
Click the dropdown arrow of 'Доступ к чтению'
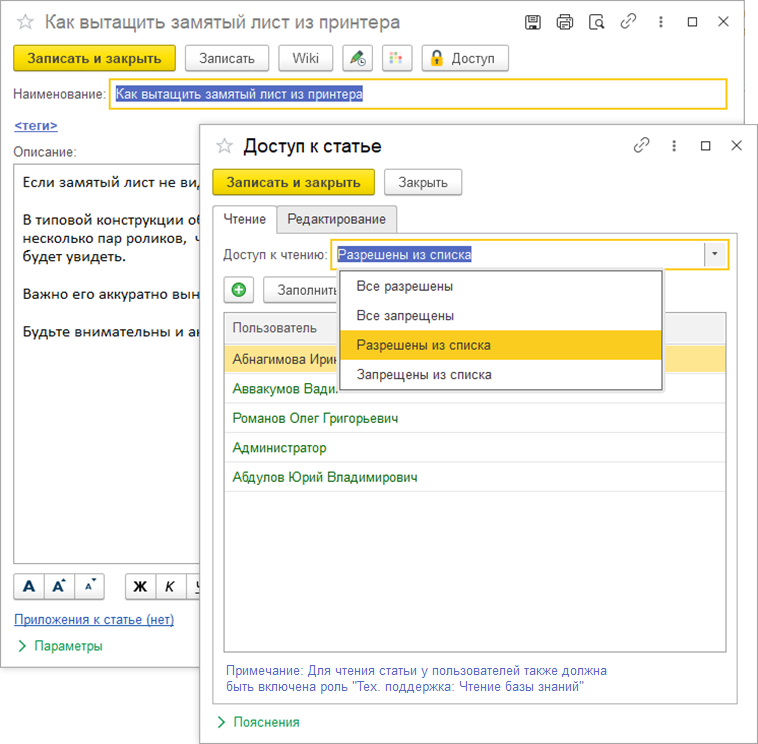point(715,255)
